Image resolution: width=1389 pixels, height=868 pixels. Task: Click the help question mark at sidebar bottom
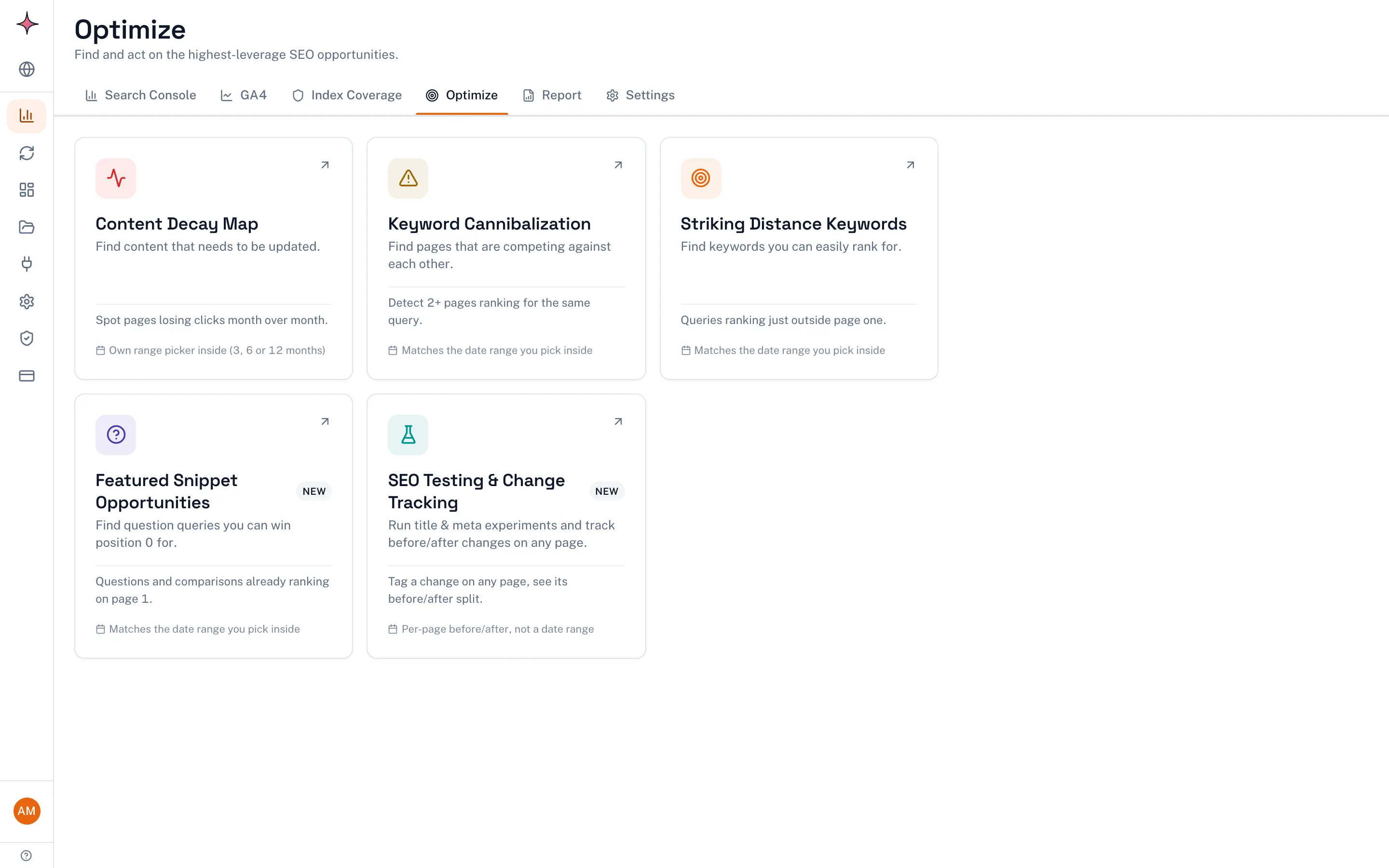click(27, 855)
